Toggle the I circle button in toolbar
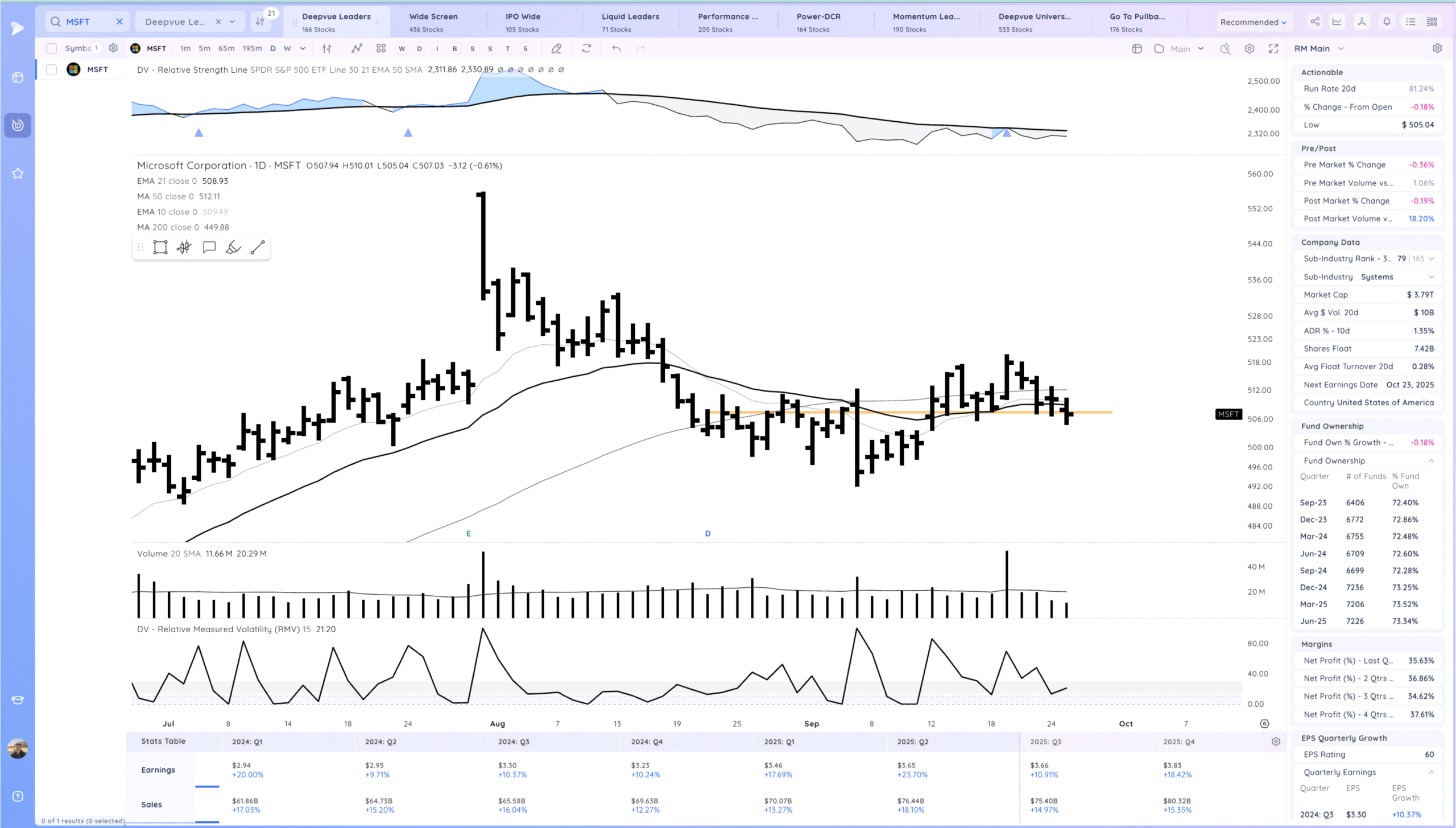 (x=437, y=48)
